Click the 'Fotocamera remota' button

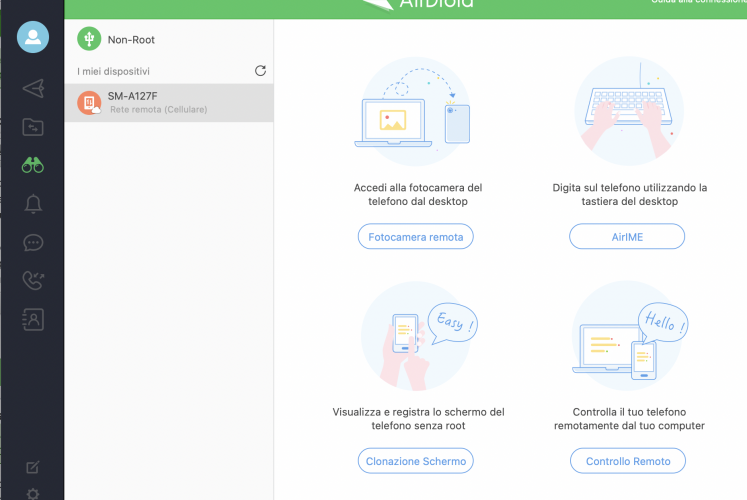pos(415,237)
